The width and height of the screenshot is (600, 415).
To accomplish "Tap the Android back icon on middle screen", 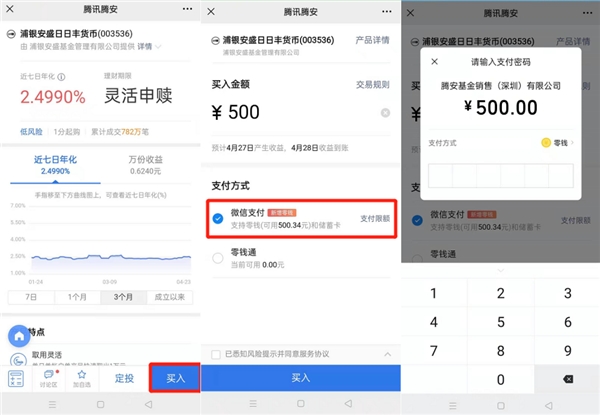I will (348, 404).
